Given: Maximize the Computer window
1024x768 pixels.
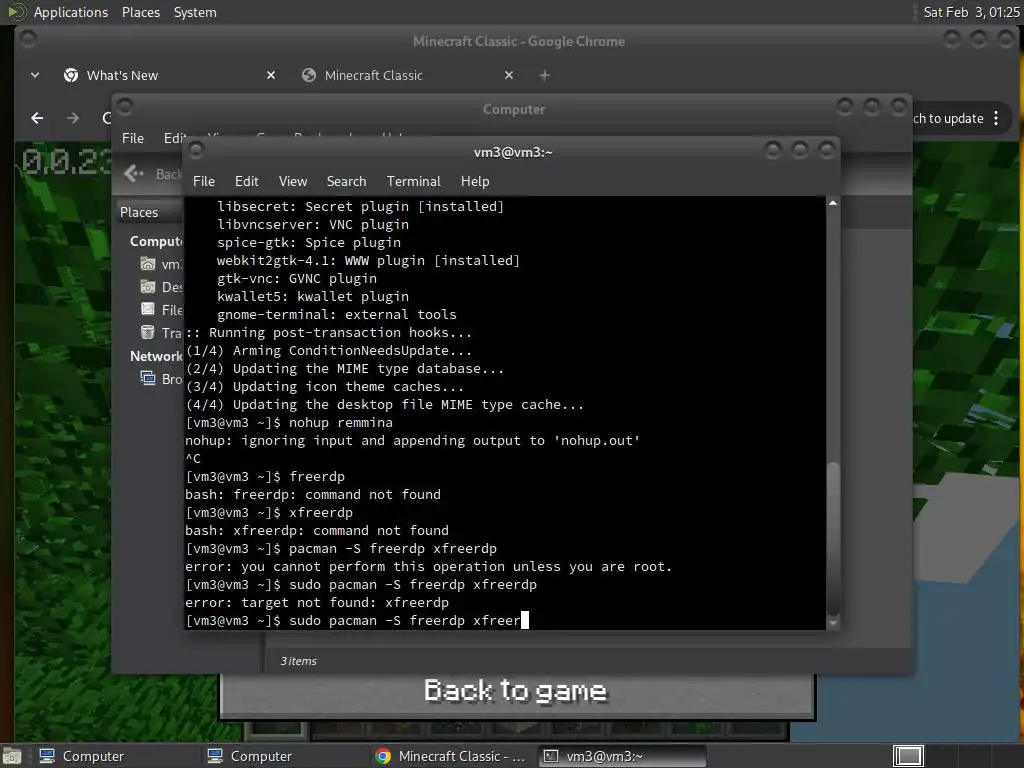Looking at the screenshot, I should pyautogui.click(x=872, y=106).
